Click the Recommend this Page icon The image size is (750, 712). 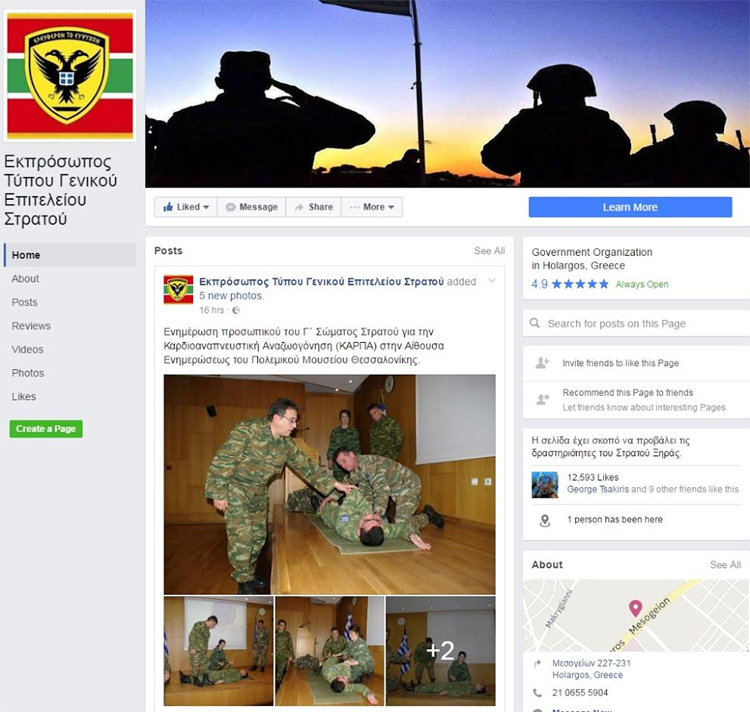(x=542, y=399)
